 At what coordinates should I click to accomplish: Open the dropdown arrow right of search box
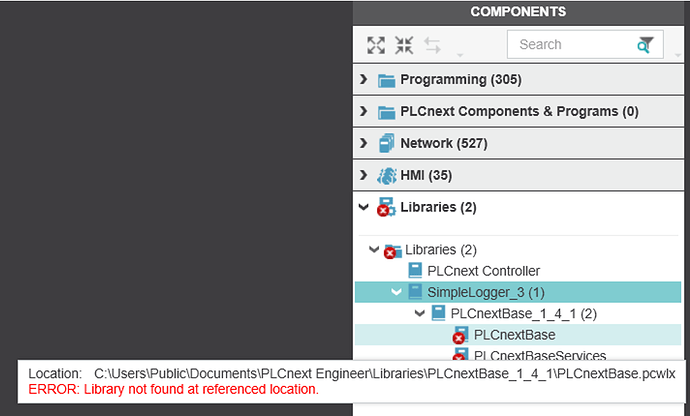click(678, 55)
